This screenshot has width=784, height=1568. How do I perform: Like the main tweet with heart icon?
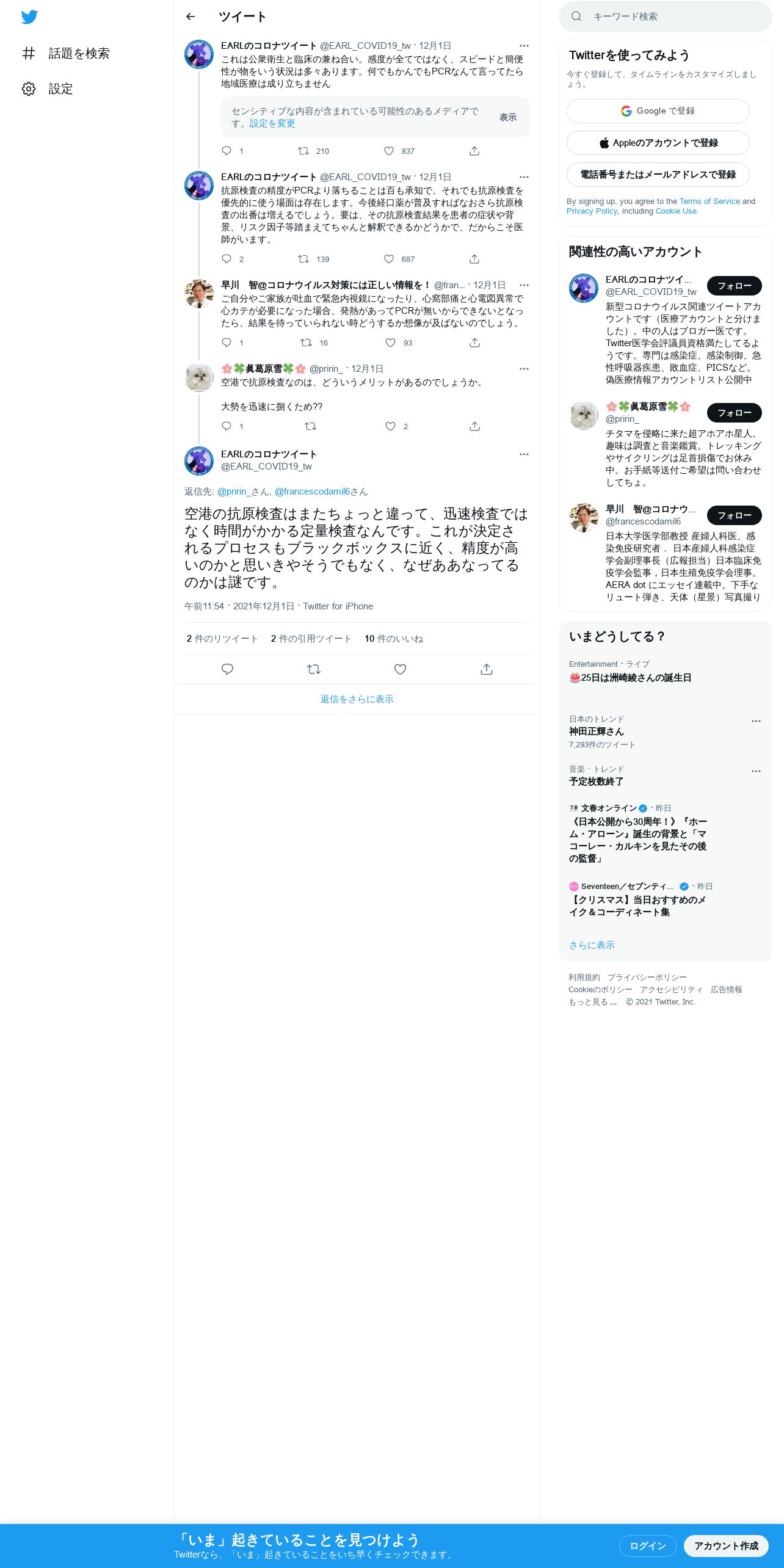400,669
